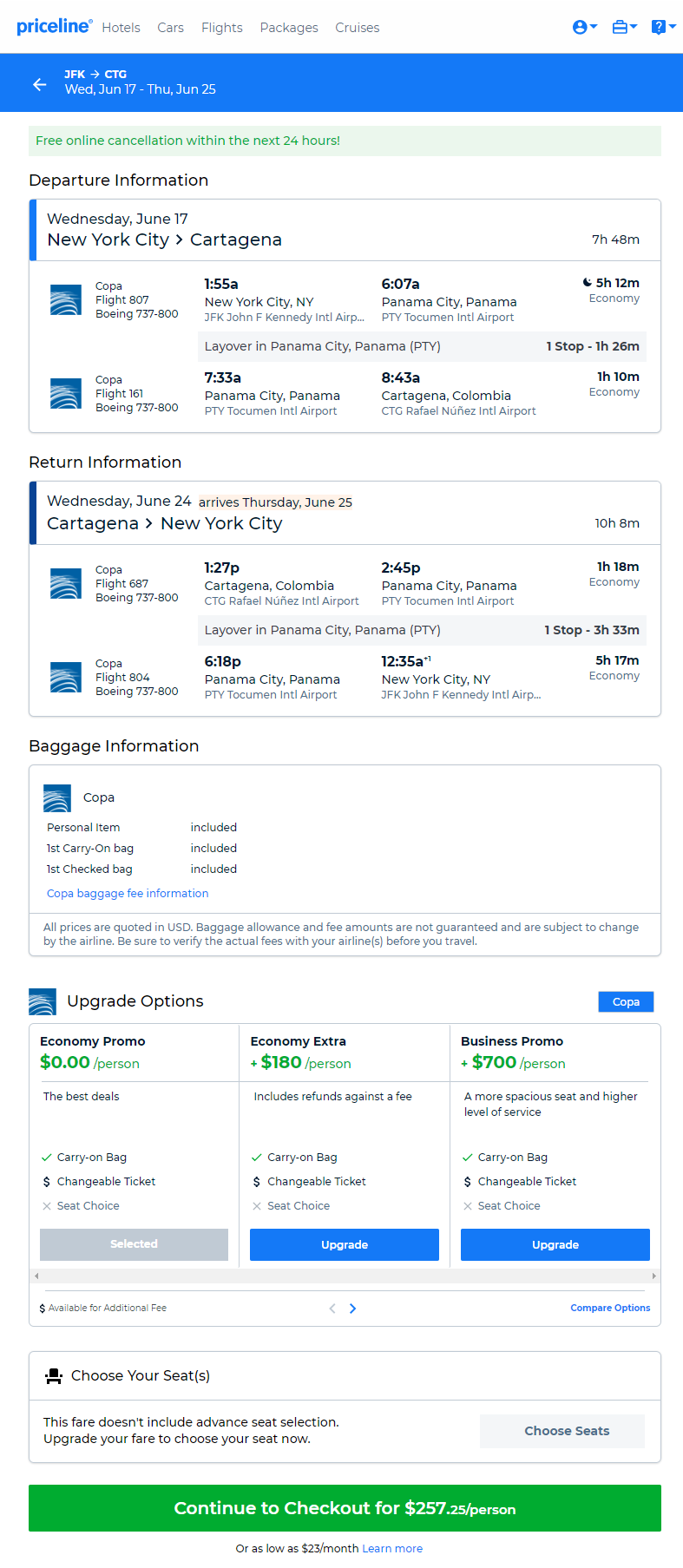Upgrade to Economy Extra fare

345,1244
